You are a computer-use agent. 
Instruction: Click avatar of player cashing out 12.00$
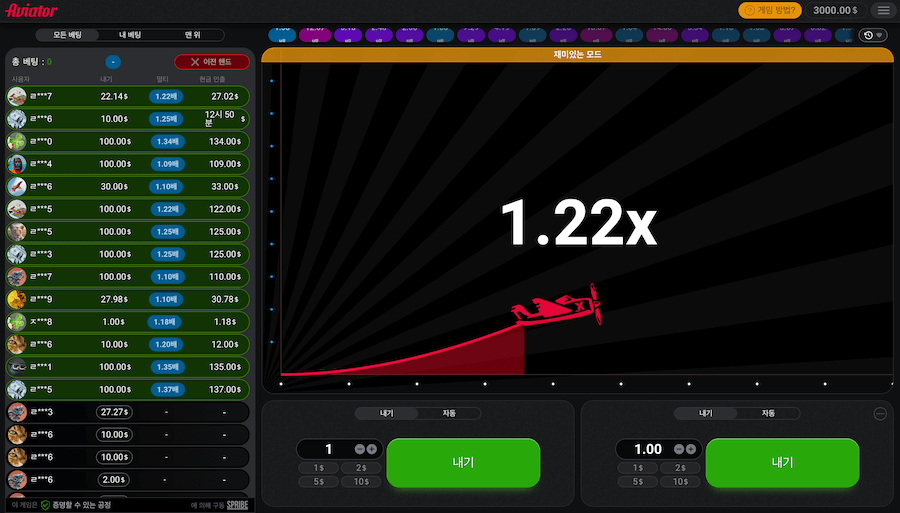tap(17, 344)
